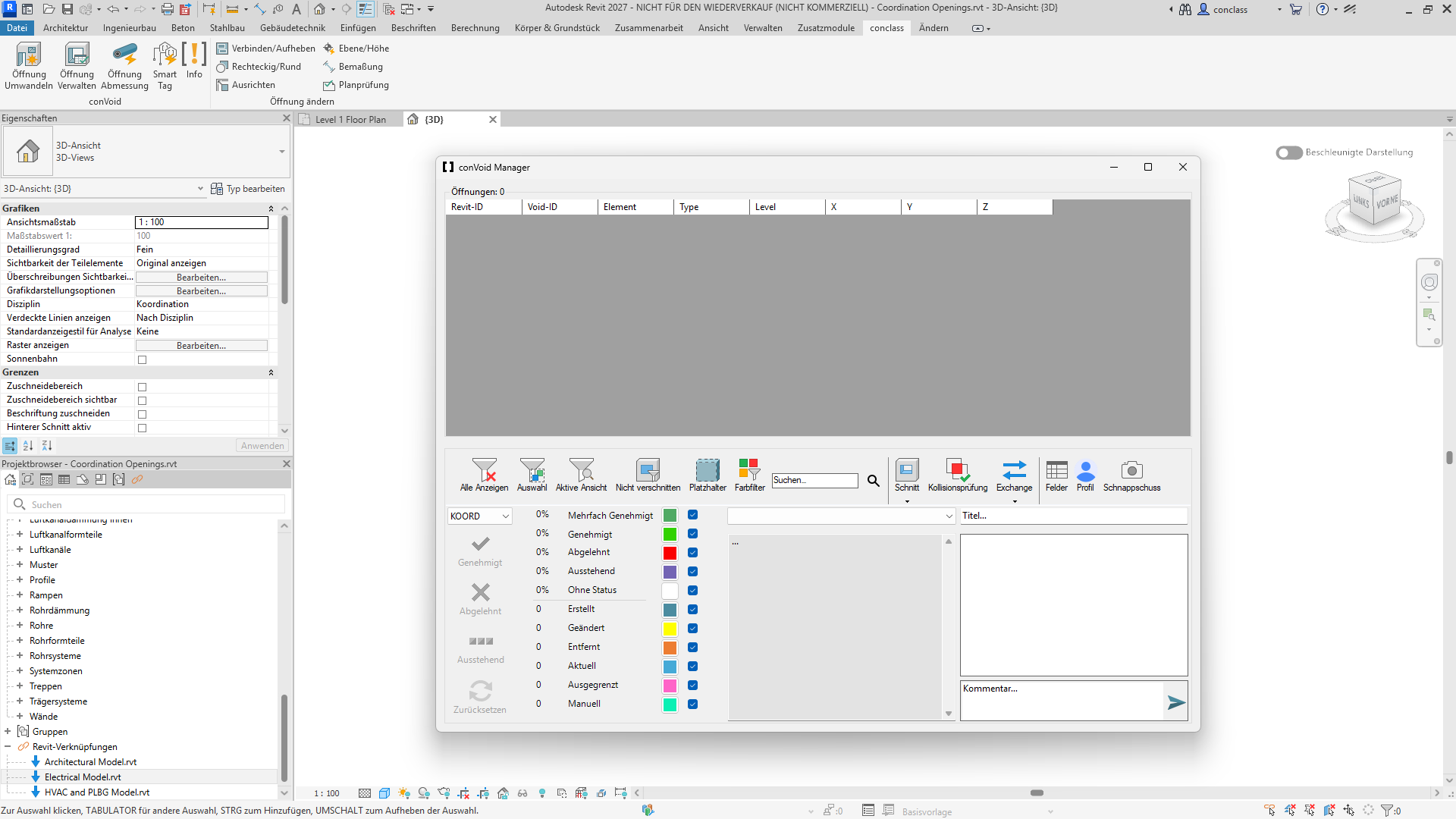Show Nicht verschnitten openings
This screenshot has width=1456, height=819.
(648, 475)
